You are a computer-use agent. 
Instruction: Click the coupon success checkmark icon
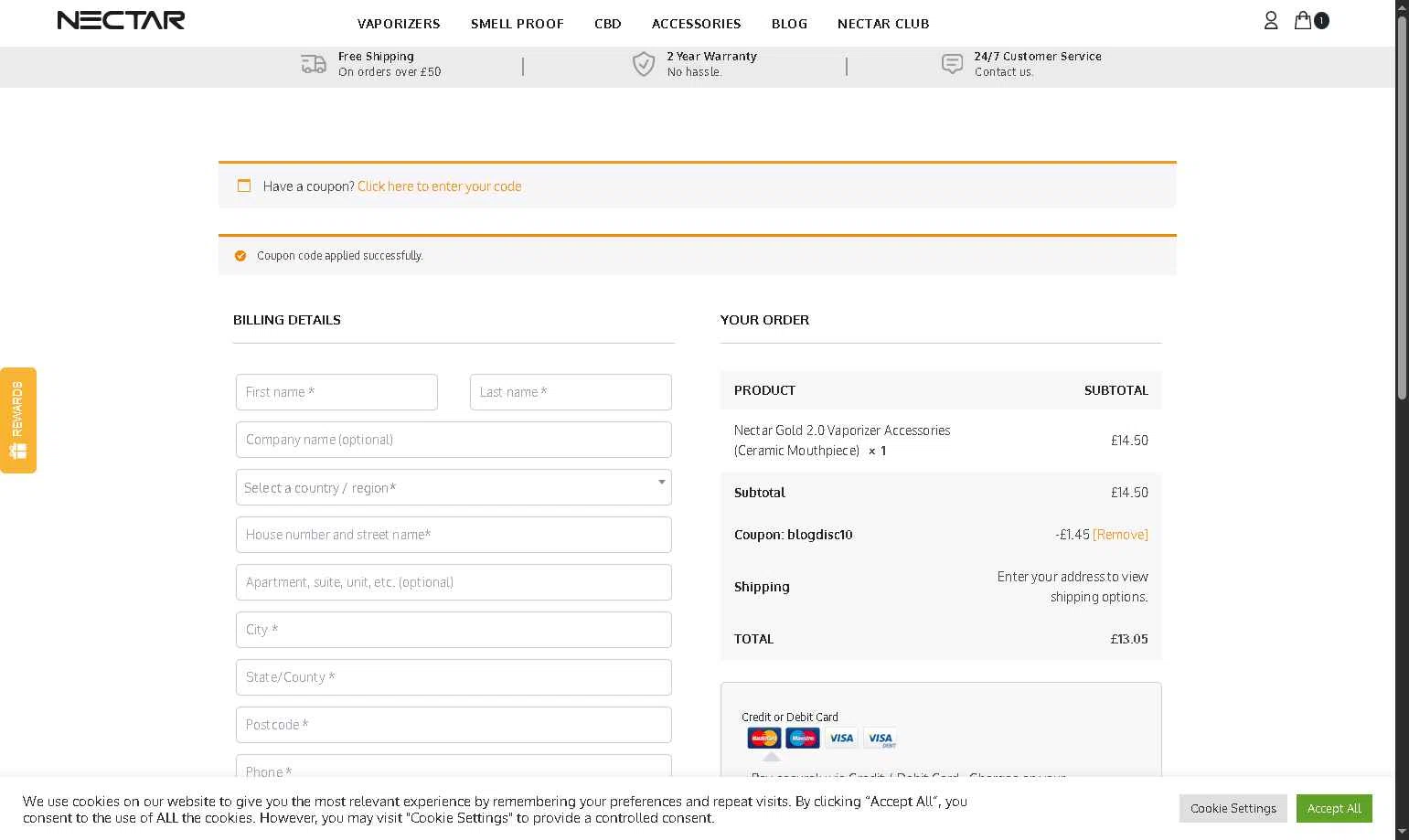point(240,256)
